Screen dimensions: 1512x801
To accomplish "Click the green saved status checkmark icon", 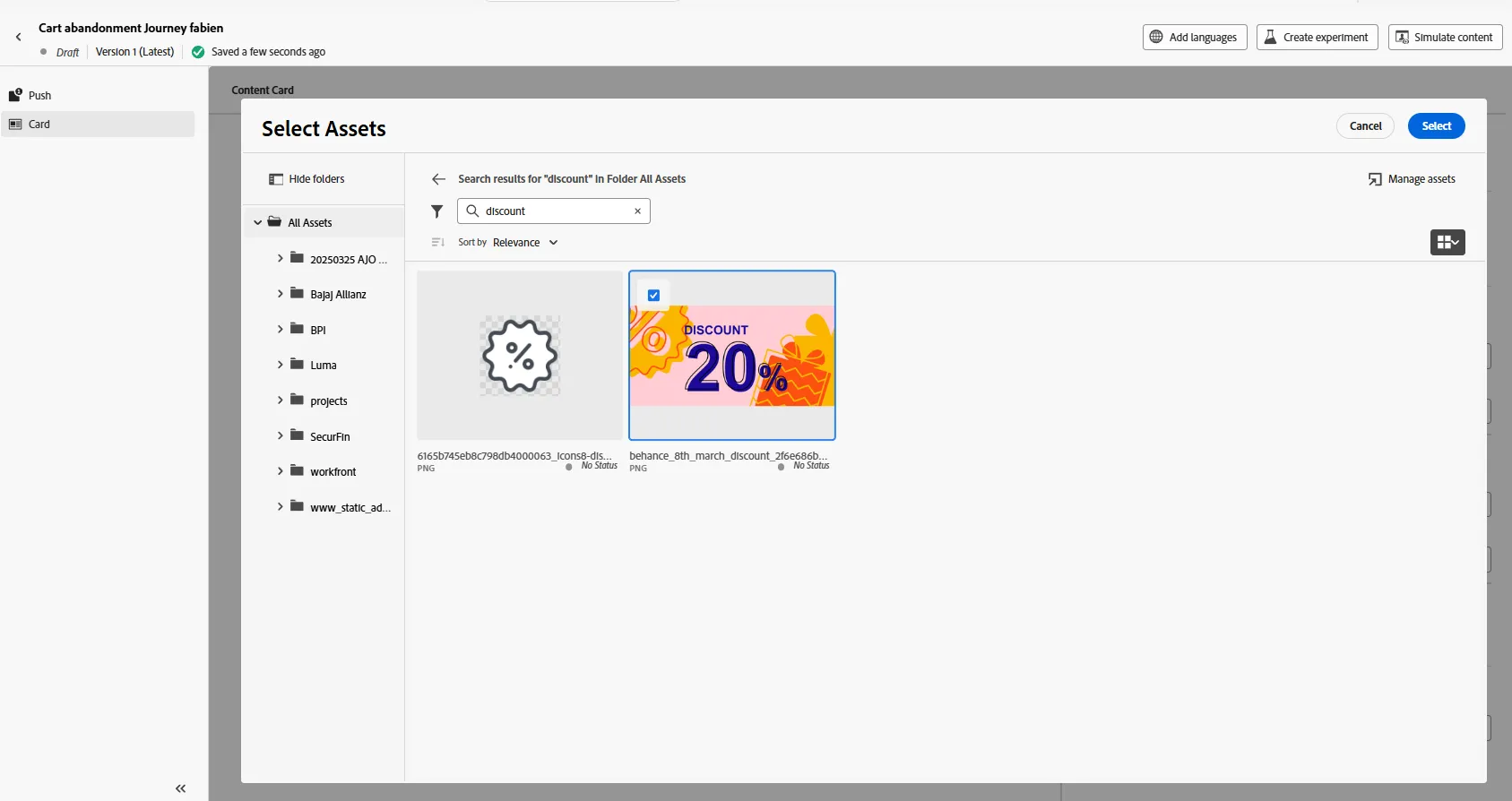I will [x=198, y=52].
